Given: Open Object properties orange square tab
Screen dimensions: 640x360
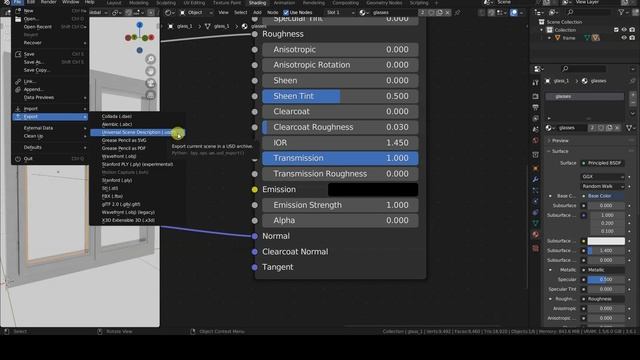Looking at the screenshot, I should (536, 168).
